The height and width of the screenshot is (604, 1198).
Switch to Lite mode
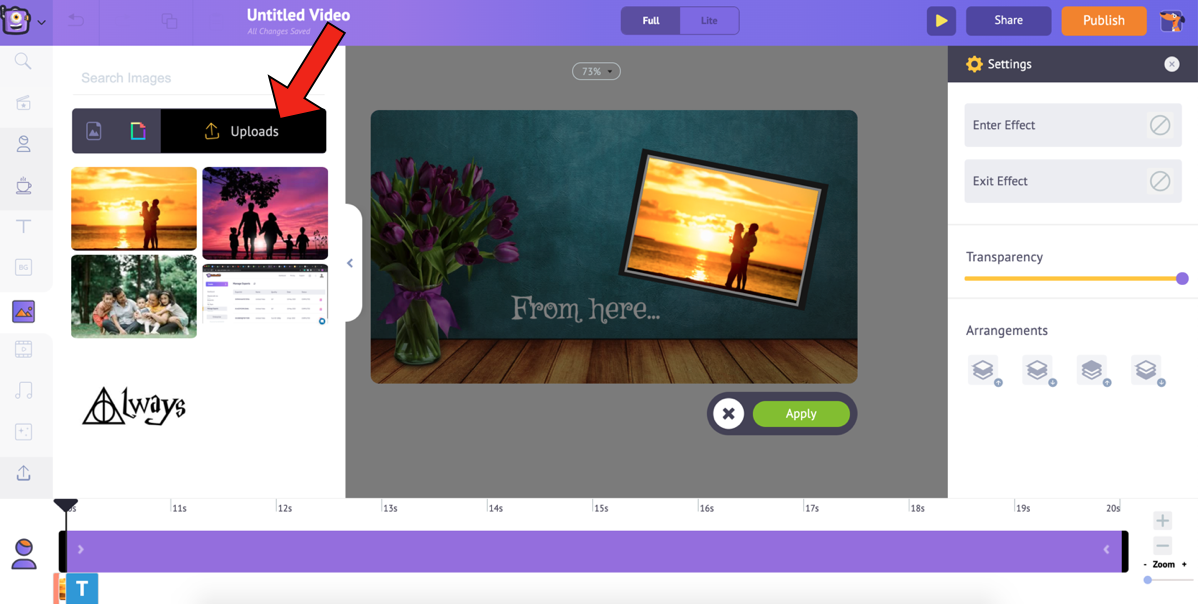pos(709,21)
